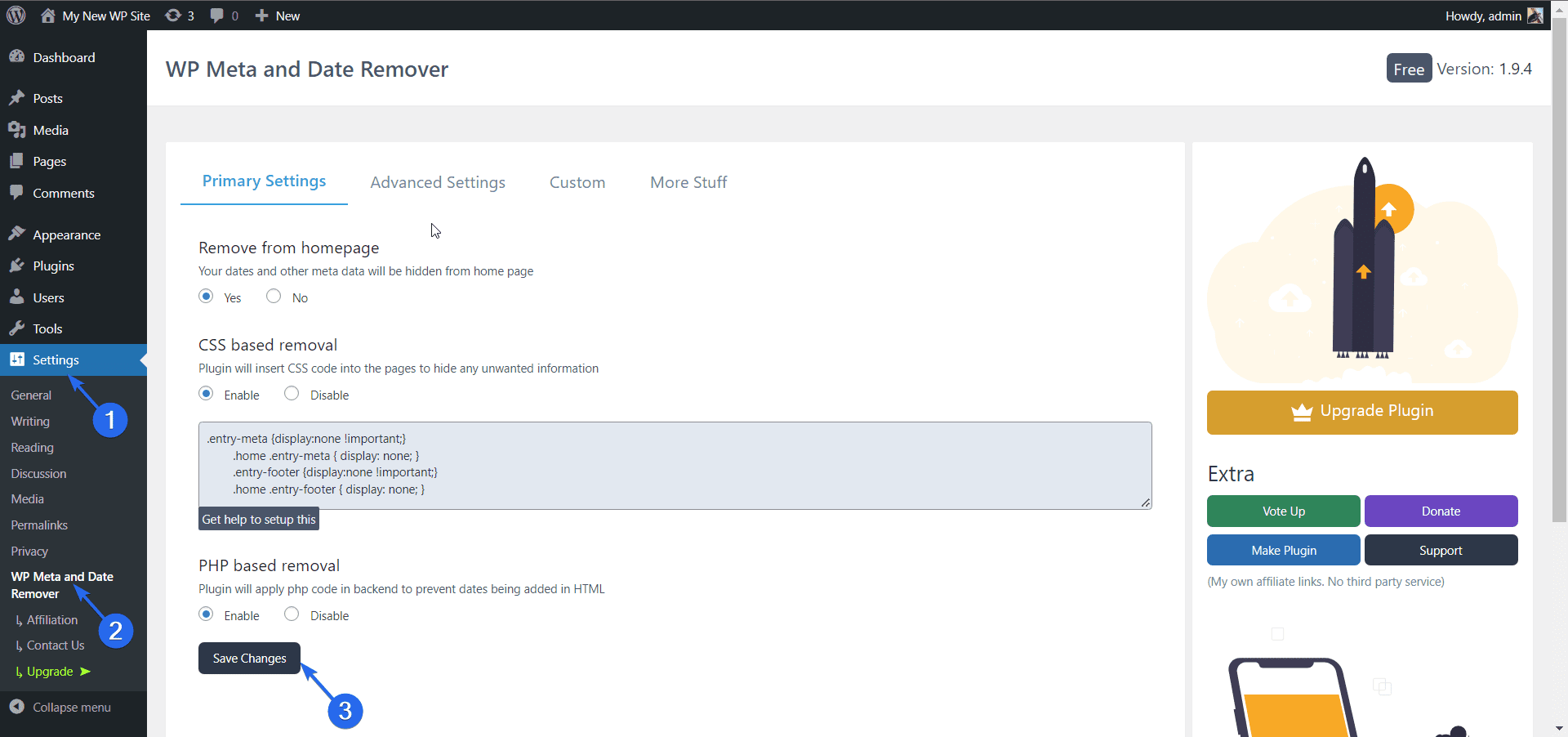The image size is (1568, 737).
Task: Select Yes for Remove from homepage
Action: (x=206, y=296)
